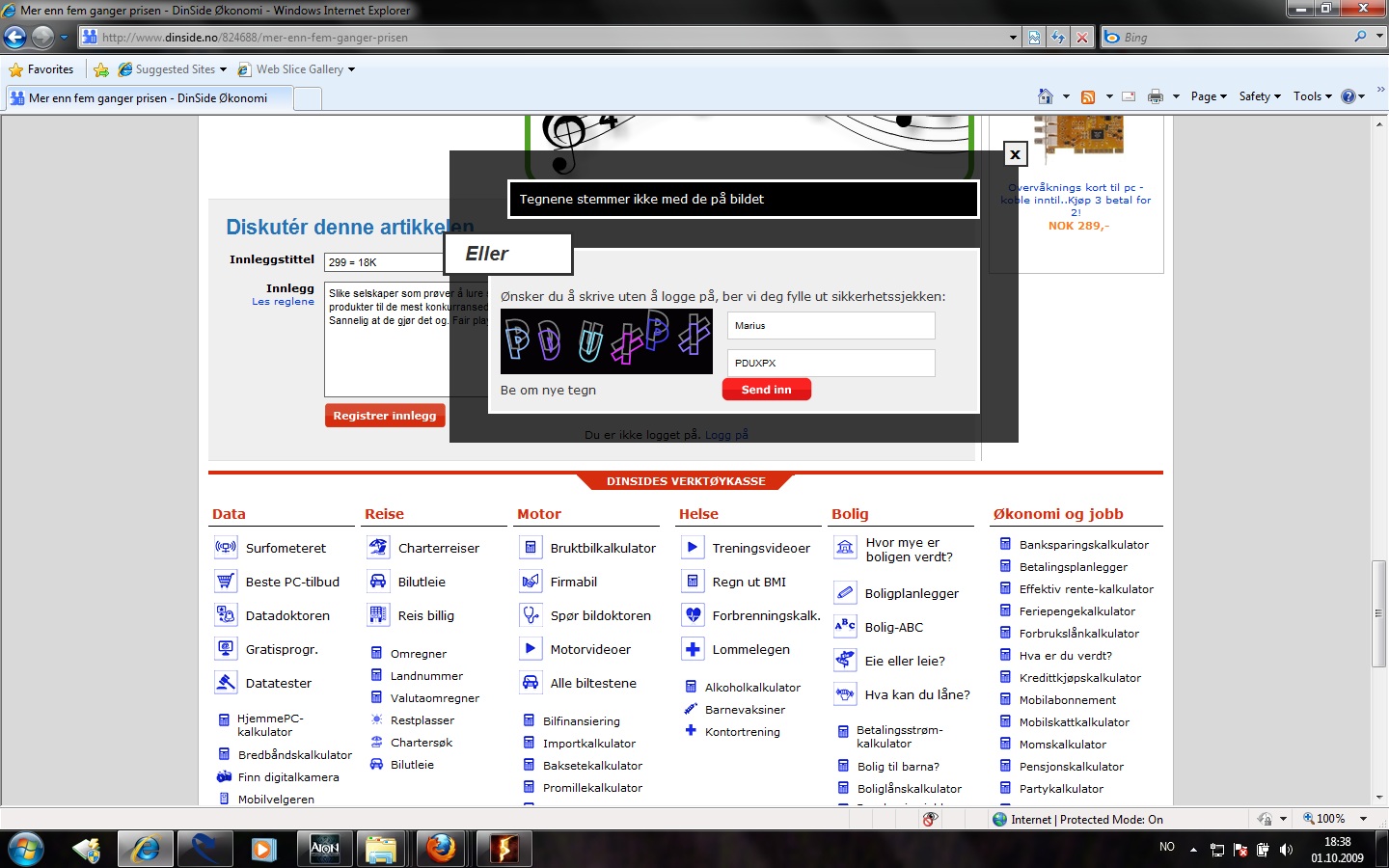Click the IE back navigation arrow
Image resolution: width=1389 pixels, height=868 pixels.
point(14,38)
